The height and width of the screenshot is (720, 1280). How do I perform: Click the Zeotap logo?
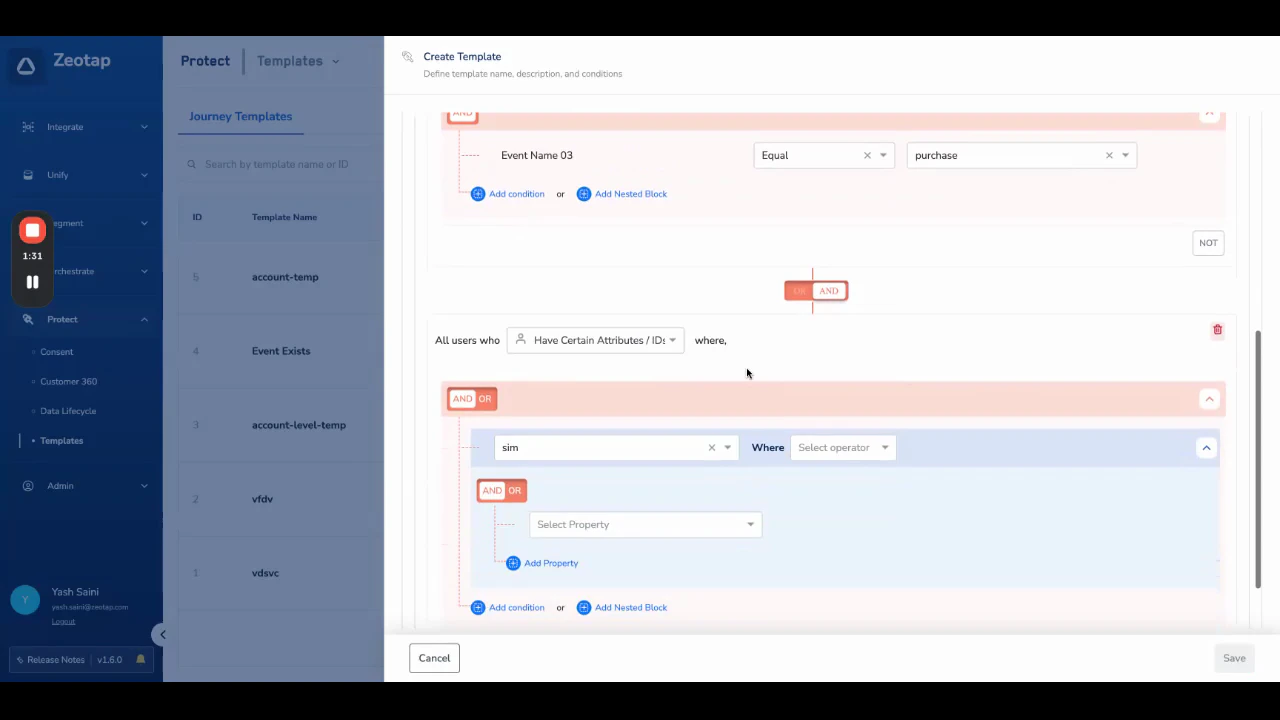[26, 64]
